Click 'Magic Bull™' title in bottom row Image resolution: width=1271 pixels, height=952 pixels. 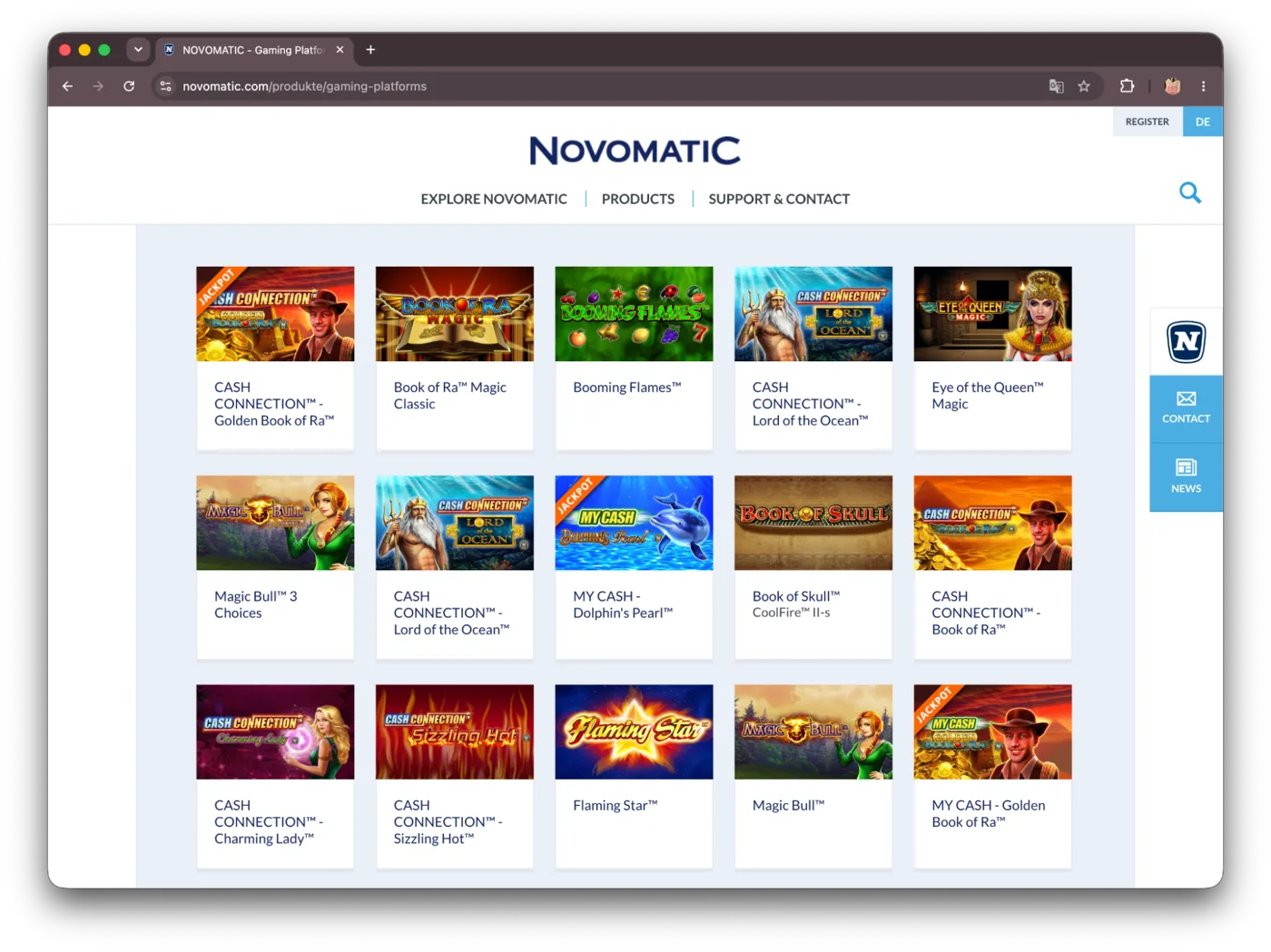coord(789,805)
